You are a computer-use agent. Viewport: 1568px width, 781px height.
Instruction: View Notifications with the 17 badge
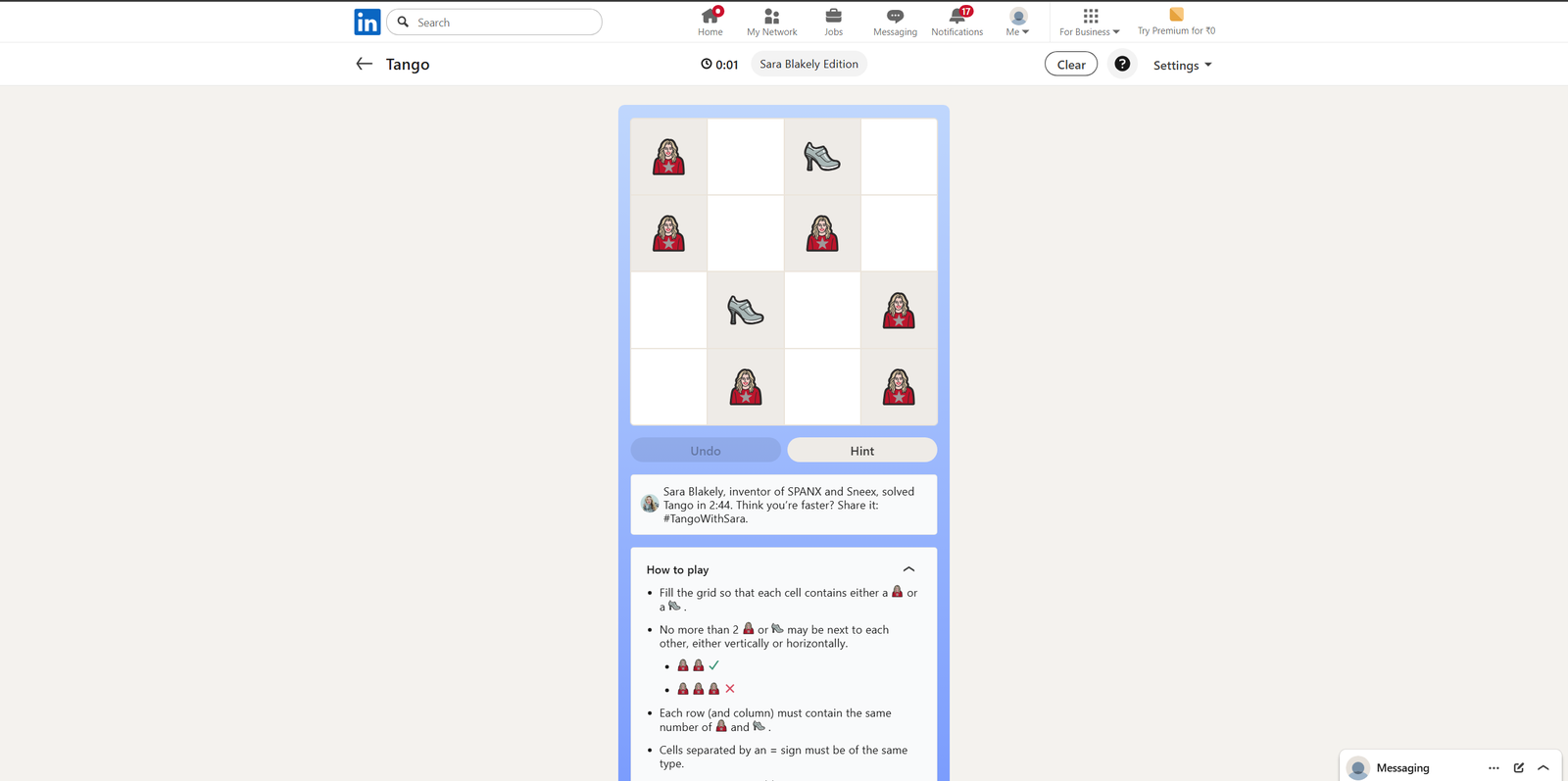point(956,22)
